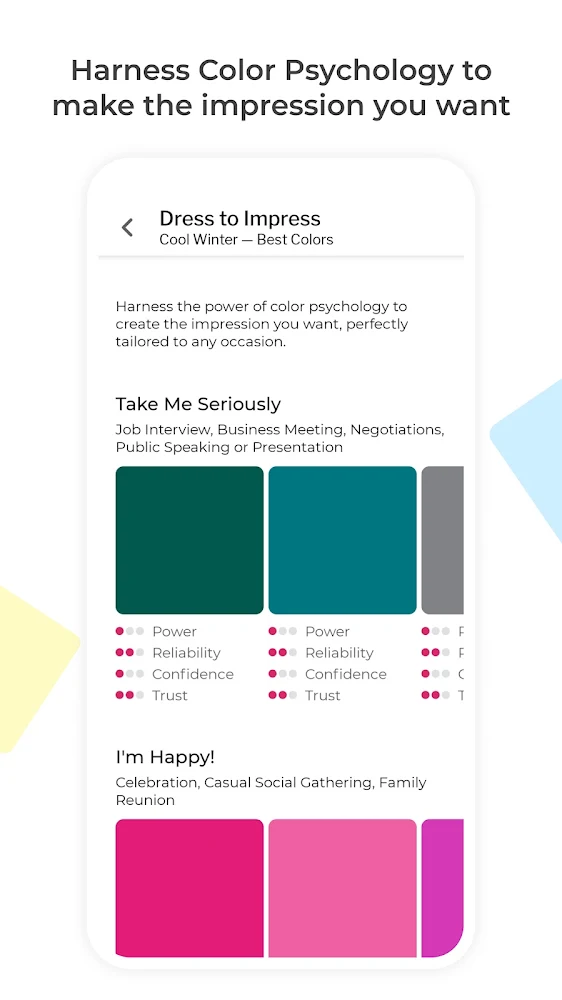The width and height of the screenshot is (562, 1000).
Task: Click the Dress to Impress title
Action: pos(240,219)
